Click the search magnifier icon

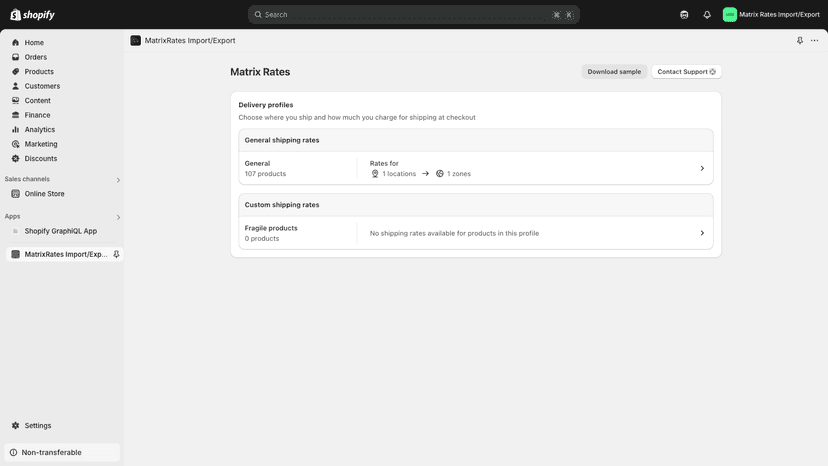coord(258,15)
